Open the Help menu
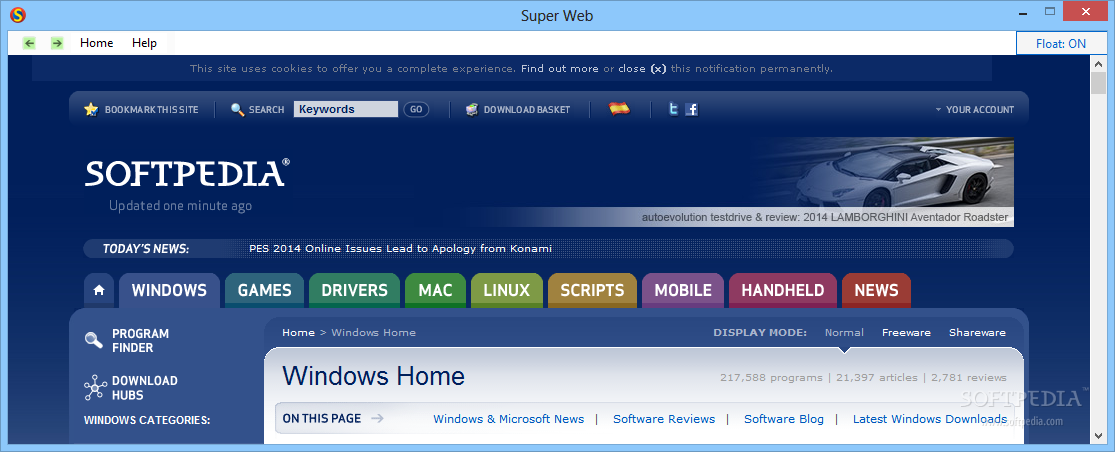The width and height of the screenshot is (1115, 452). [144, 43]
